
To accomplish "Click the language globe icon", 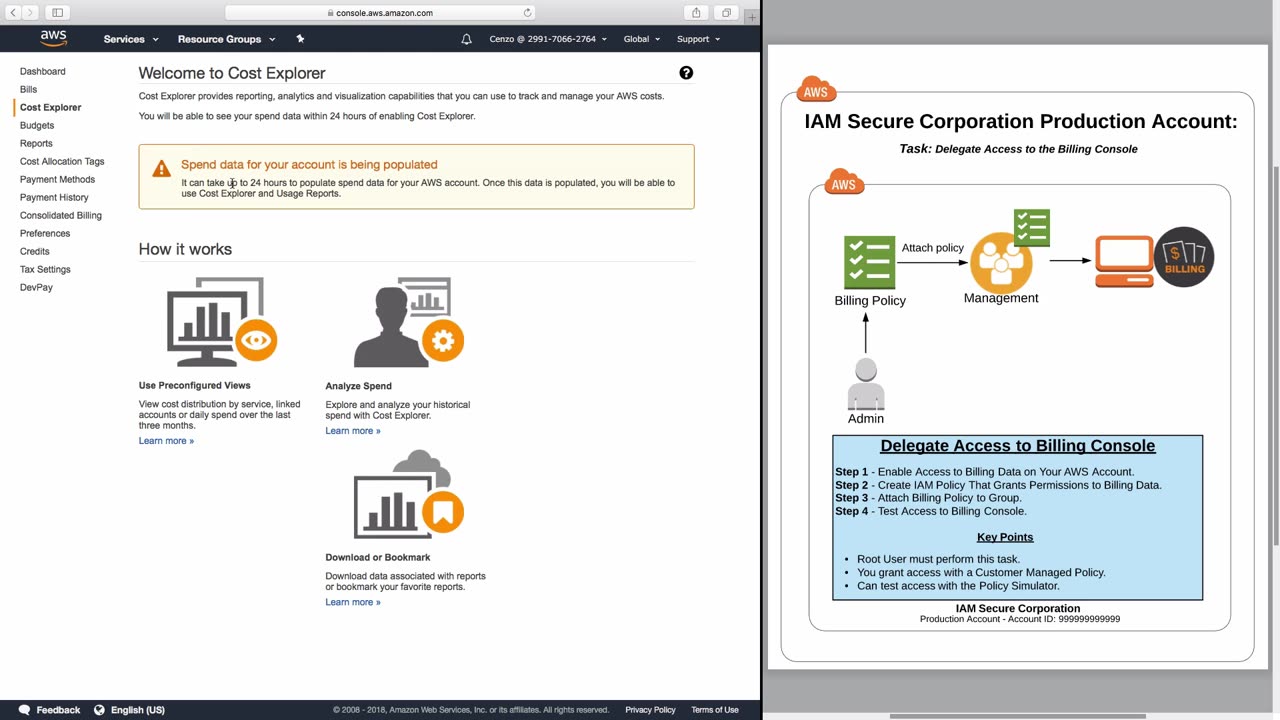I will click(x=99, y=710).
